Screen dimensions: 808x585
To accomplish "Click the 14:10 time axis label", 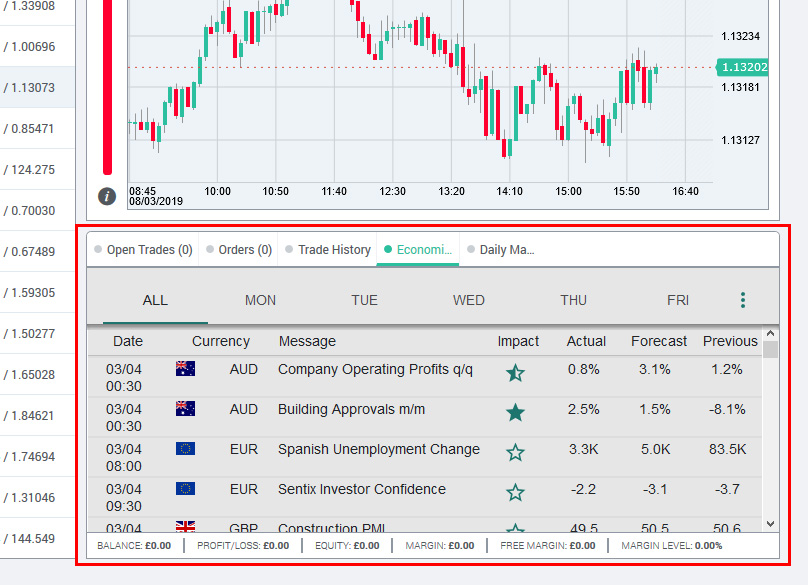I will coord(510,191).
